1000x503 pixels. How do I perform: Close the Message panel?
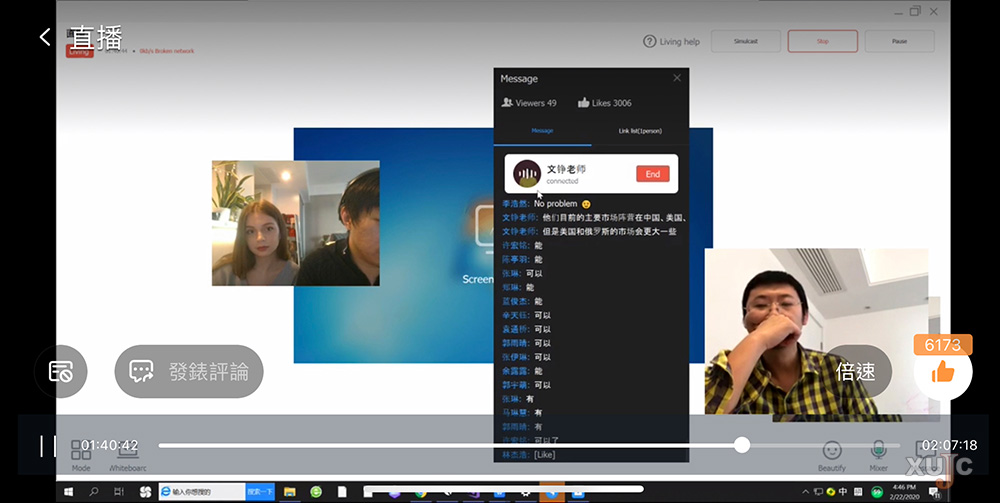pos(677,78)
